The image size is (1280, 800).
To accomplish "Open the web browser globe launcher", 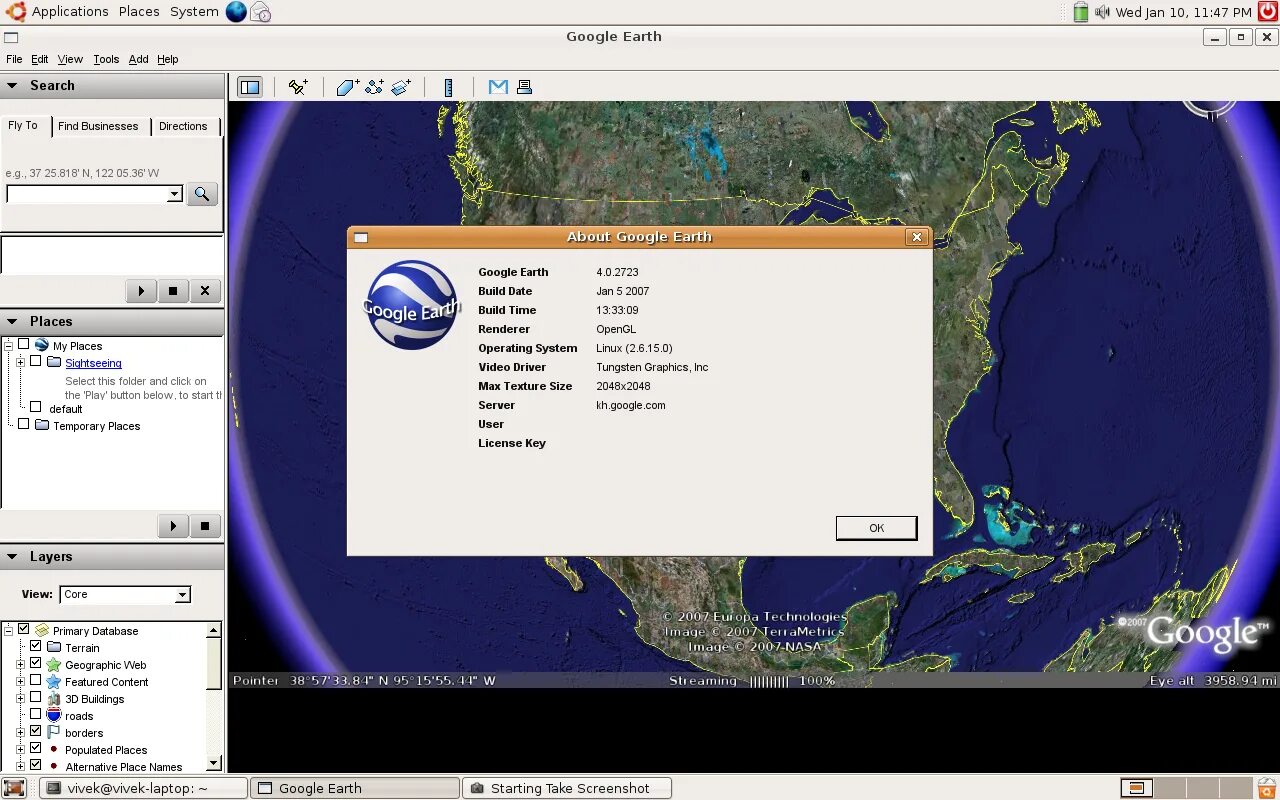I will point(236,12).
